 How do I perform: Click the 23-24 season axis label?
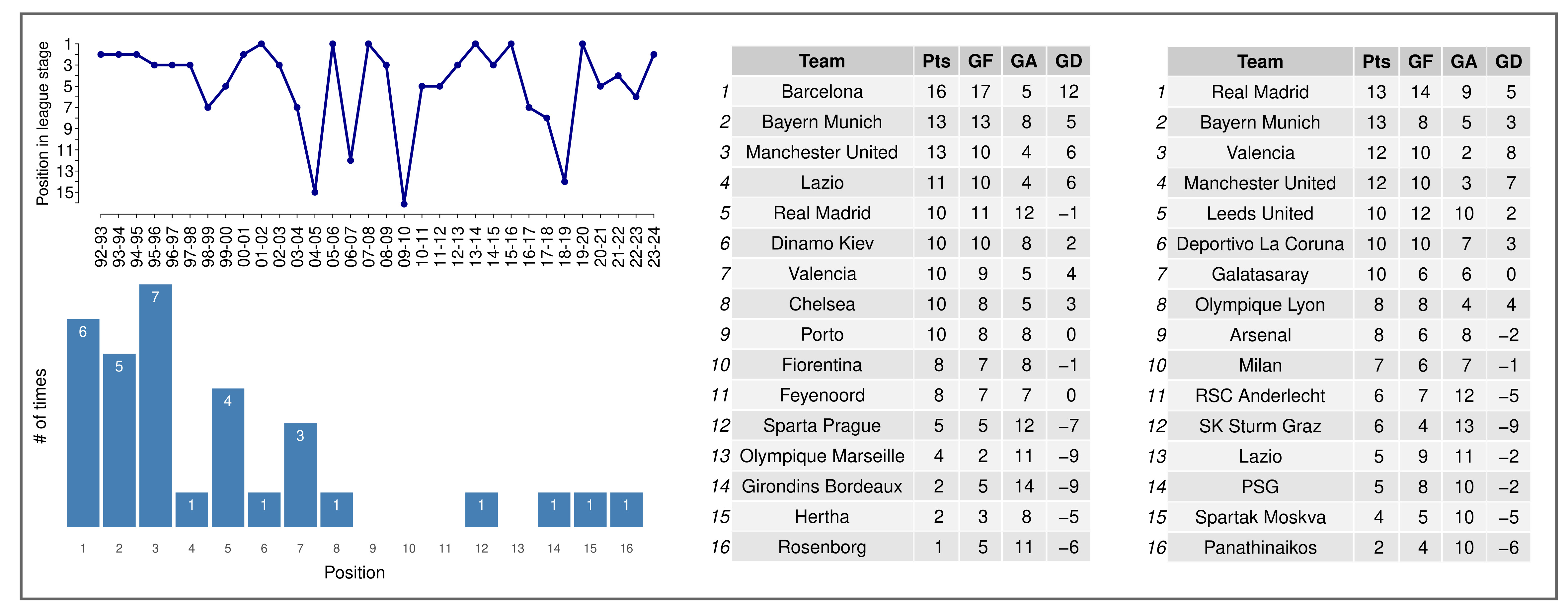coord(654,247)
